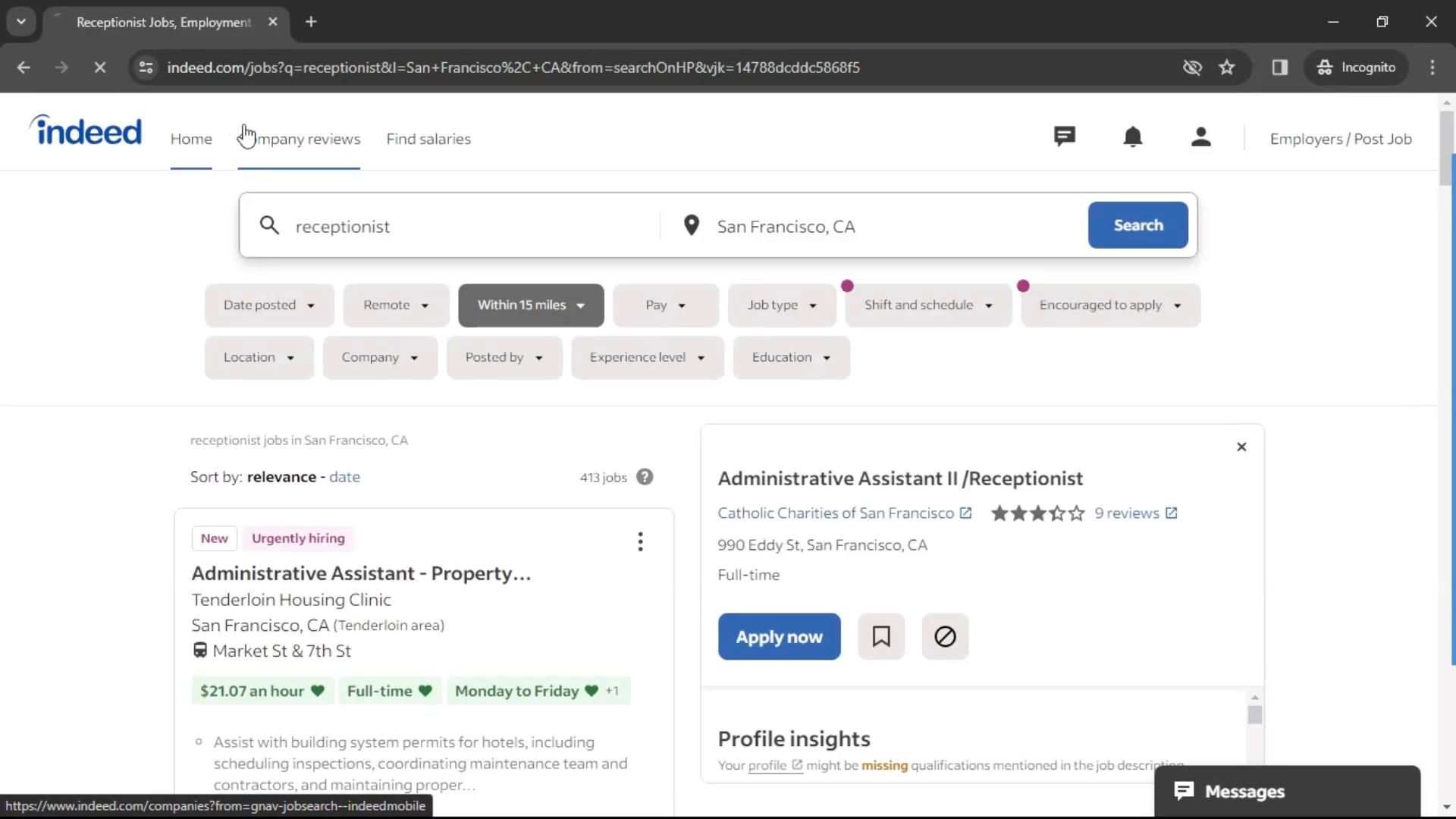Open the Indeed messages chat icon
This screenshot has height=819, width=1456.
1065,137
